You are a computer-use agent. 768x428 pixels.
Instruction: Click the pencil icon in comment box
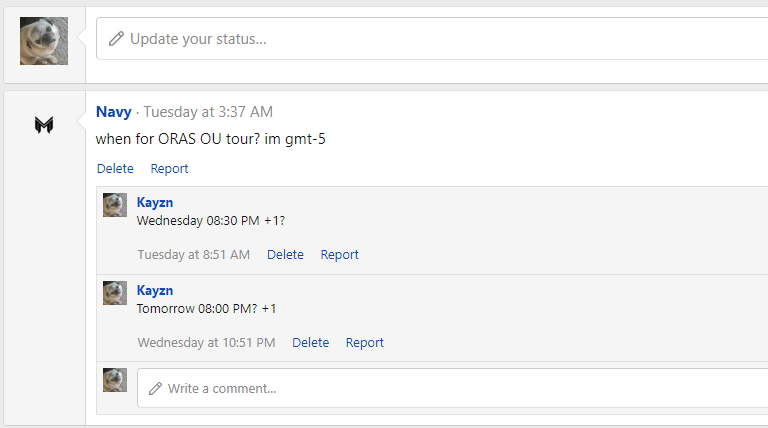(x=155, y=388)
